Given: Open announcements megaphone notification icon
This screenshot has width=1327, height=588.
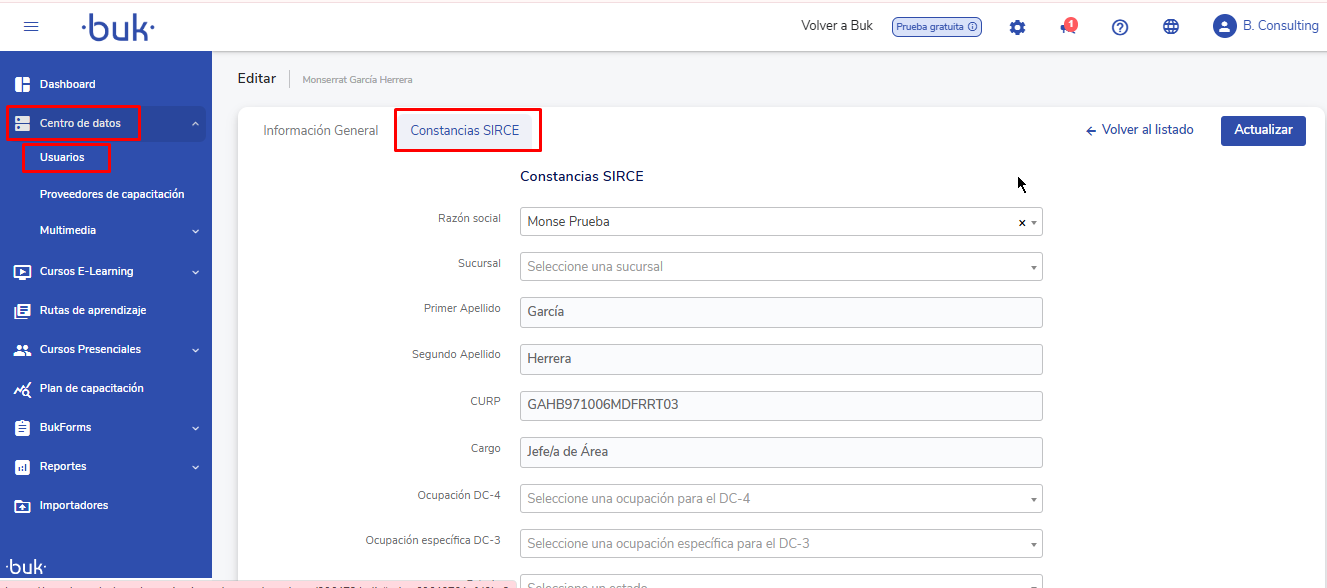Looking at the screenshot, I should pos(1068,27).
